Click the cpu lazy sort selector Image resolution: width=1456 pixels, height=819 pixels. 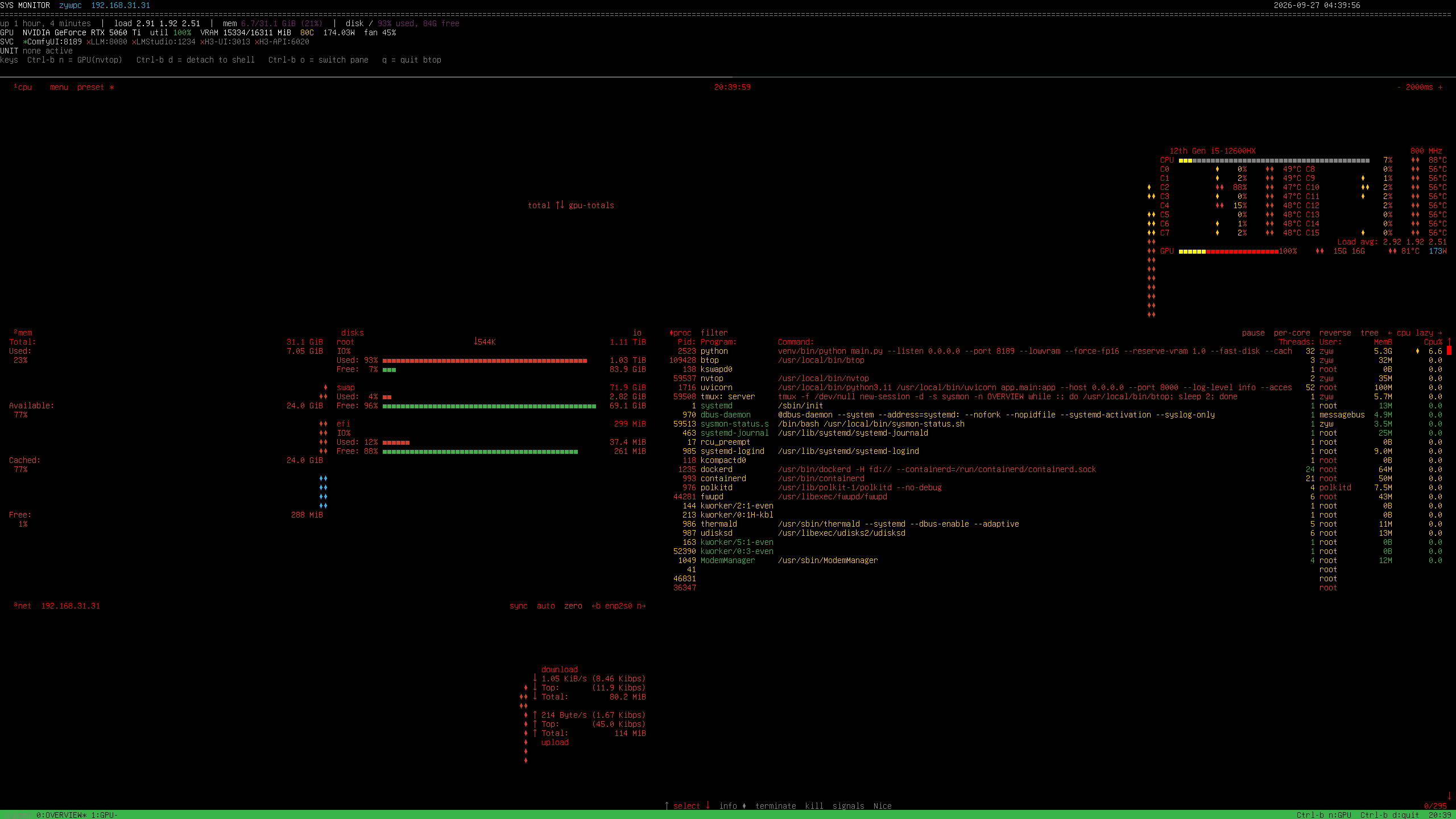(1415, 333)
